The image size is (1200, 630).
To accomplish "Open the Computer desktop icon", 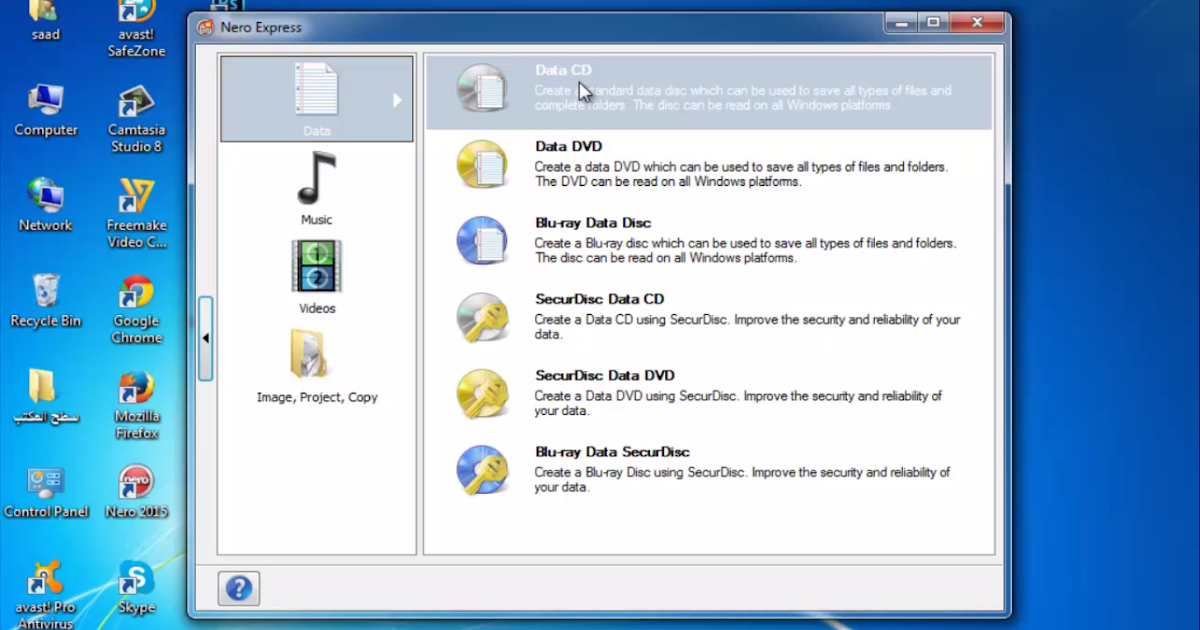I will (46, 101).
